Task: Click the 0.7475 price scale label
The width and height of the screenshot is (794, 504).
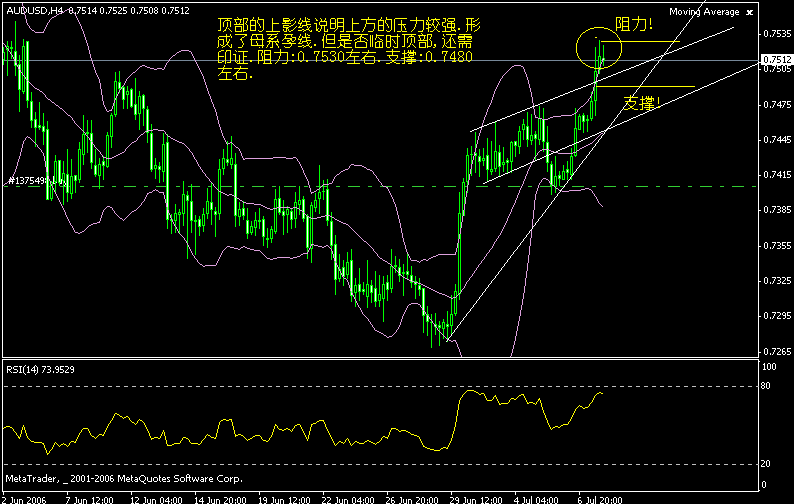Action: click(777, 104)
